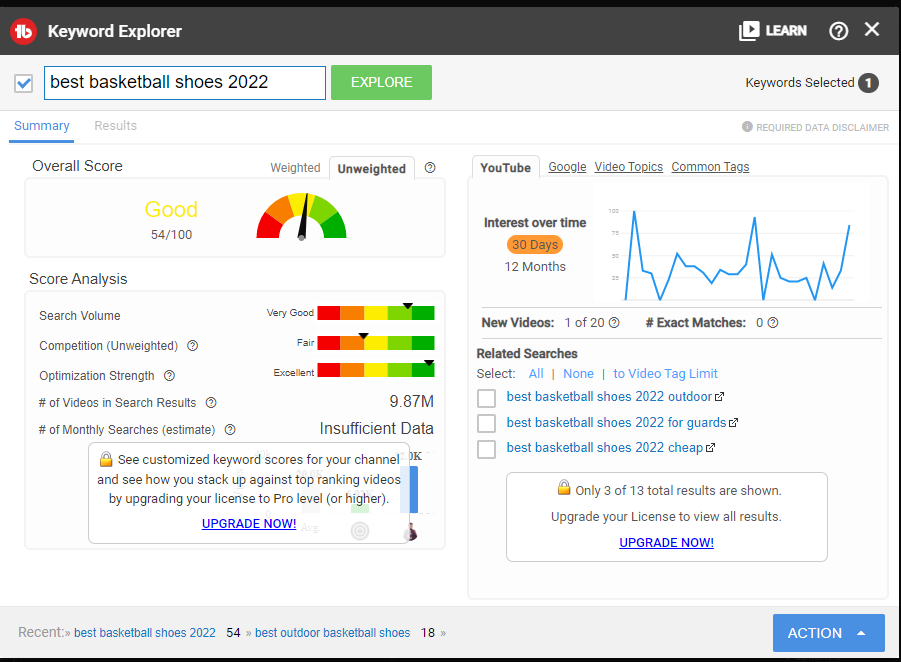Click UPGRADE NOW under total results notice
901x662 pixels.
[x=667, y=542]
